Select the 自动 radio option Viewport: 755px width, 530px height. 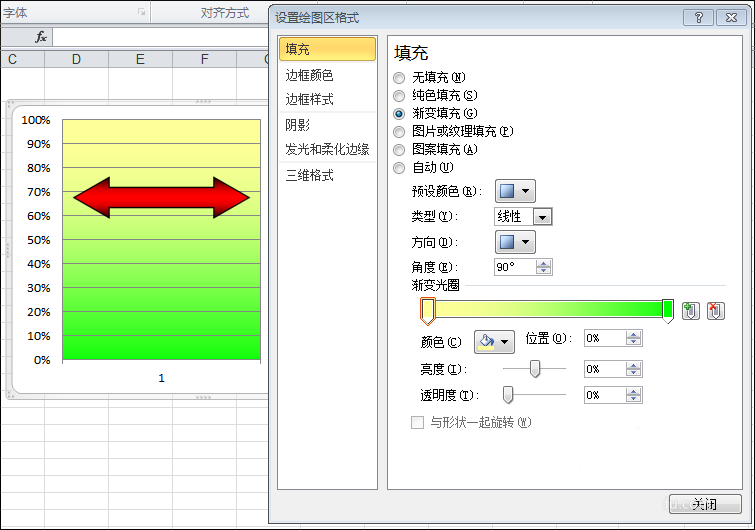[x=399, y=168]
